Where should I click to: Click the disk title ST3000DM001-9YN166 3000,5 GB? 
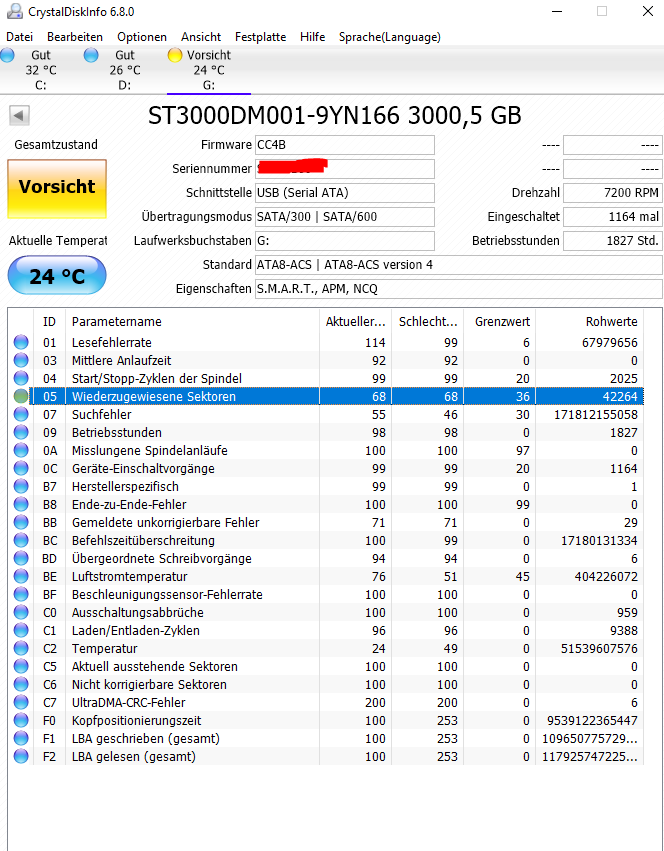(x=334, y=116)
